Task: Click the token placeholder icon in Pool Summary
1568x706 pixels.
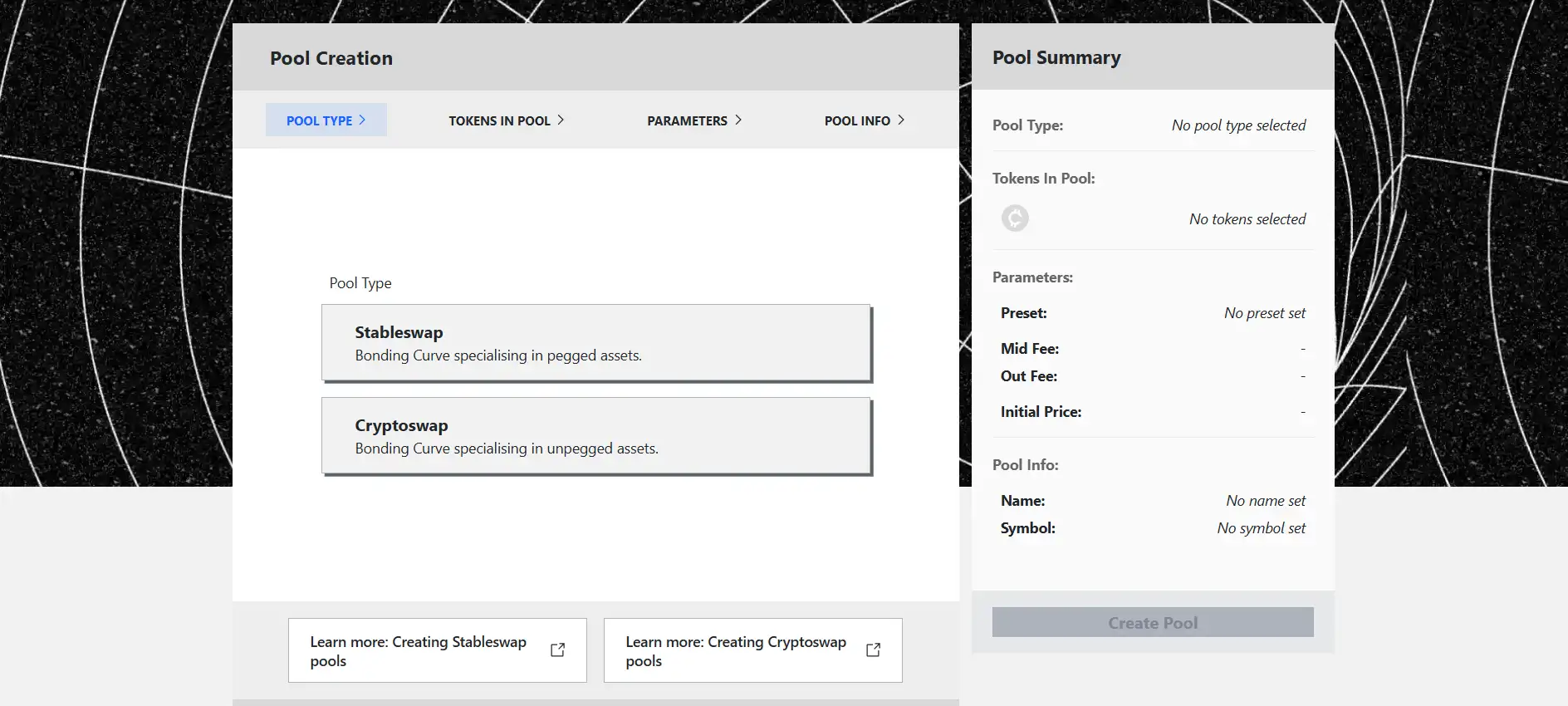Action: (1014, 218)
